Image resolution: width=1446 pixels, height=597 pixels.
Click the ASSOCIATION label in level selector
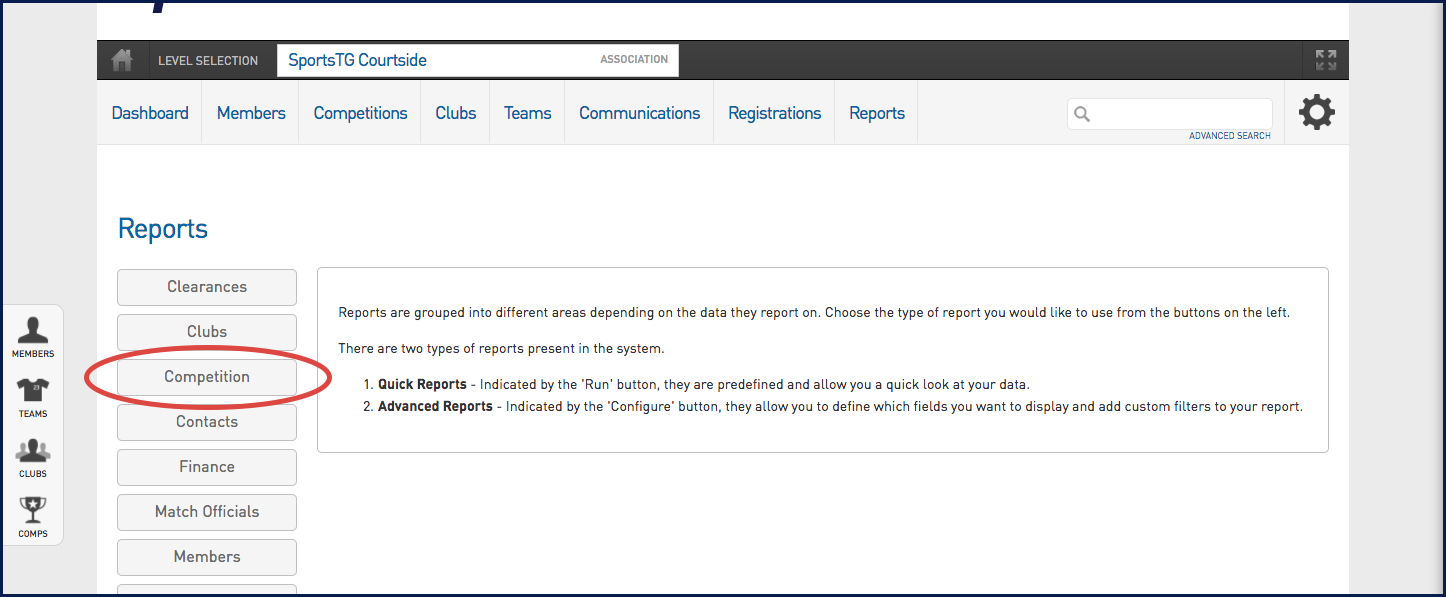pyautogui.click(x=634, y=60)
